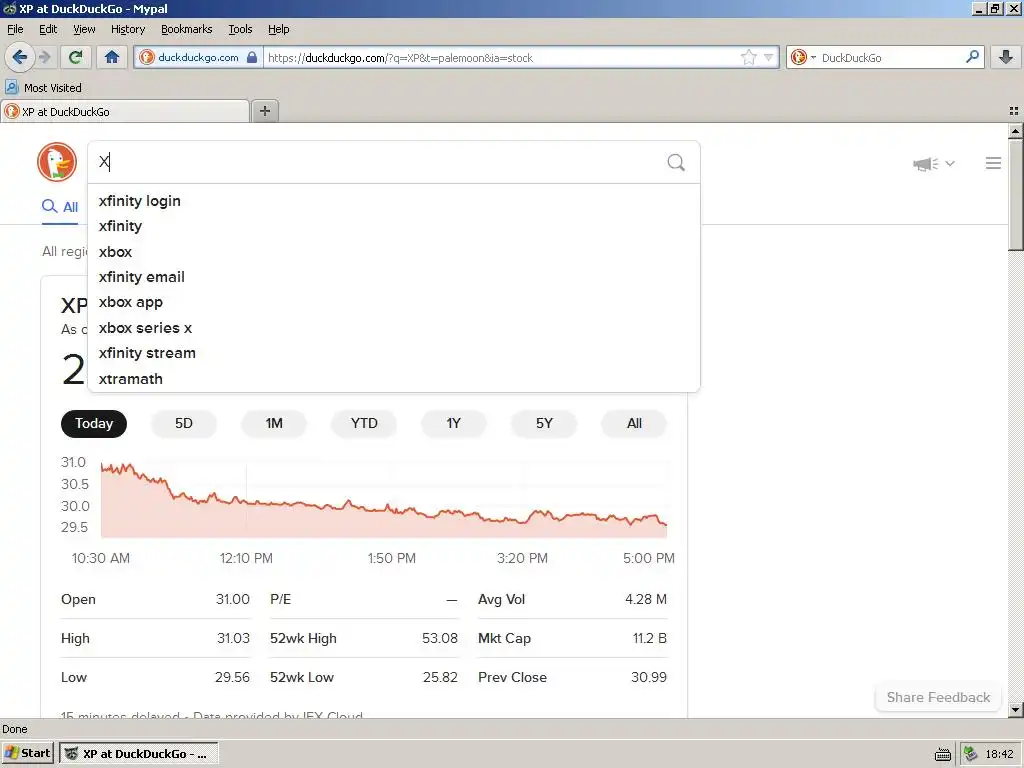This screenshot has width=1024, height=768.
Task: Click the Open value 31.00
Action: (x=232, y=599)
